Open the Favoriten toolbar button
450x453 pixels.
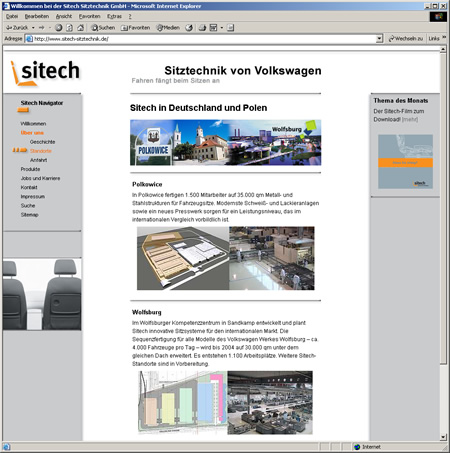(135, 28)
